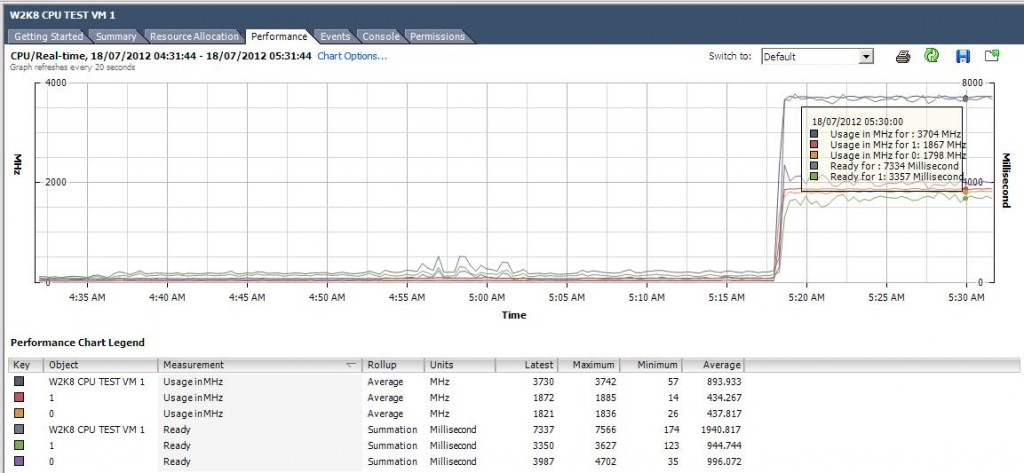The width and height of the screenshot is (1024, 473).
Task: Click Maximum value 4702 in legend
Action: tap(603, 462)
